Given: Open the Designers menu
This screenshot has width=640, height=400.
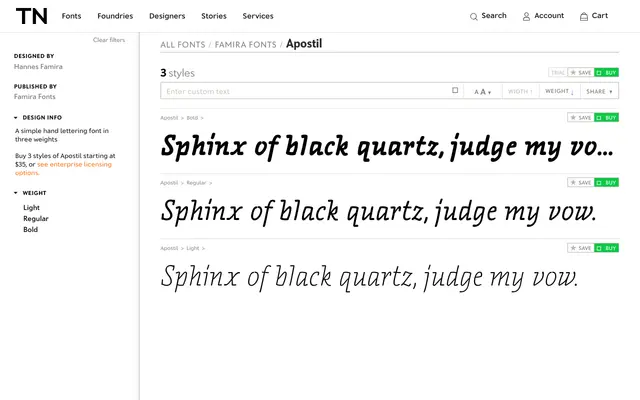Looking at the screenshot, I should pos(167,16).
